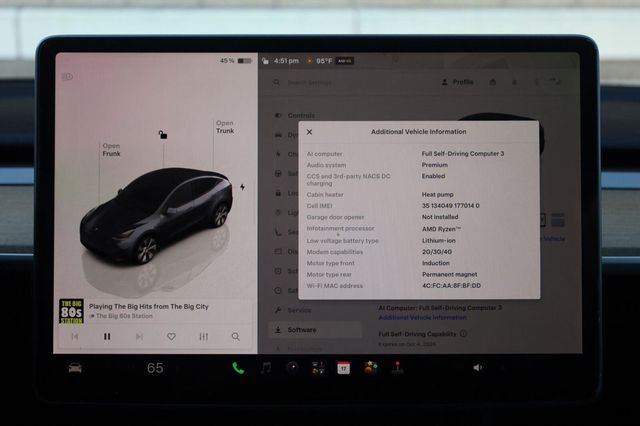This screenshot has height=426, width=640.
Task: Go to the previous track
Action: (x=75, y=337)
